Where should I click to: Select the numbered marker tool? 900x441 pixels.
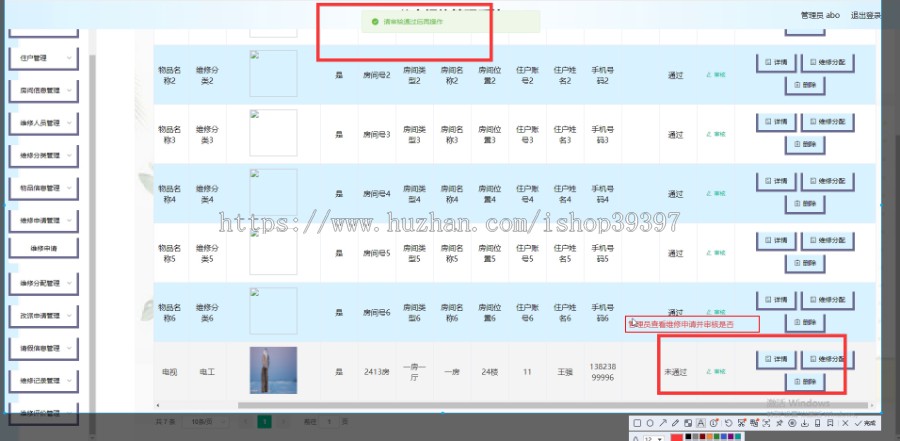tap(714, 423)
